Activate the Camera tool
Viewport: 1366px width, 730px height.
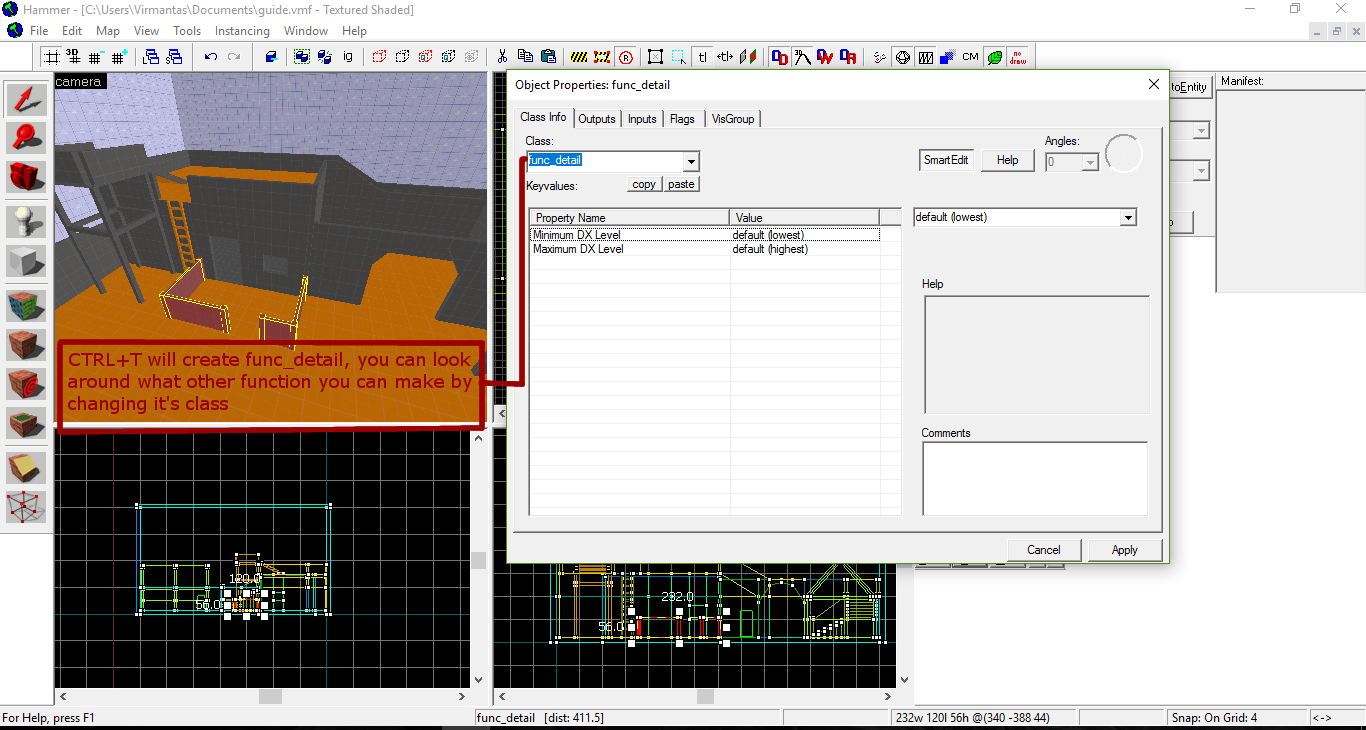coord(27,177)
